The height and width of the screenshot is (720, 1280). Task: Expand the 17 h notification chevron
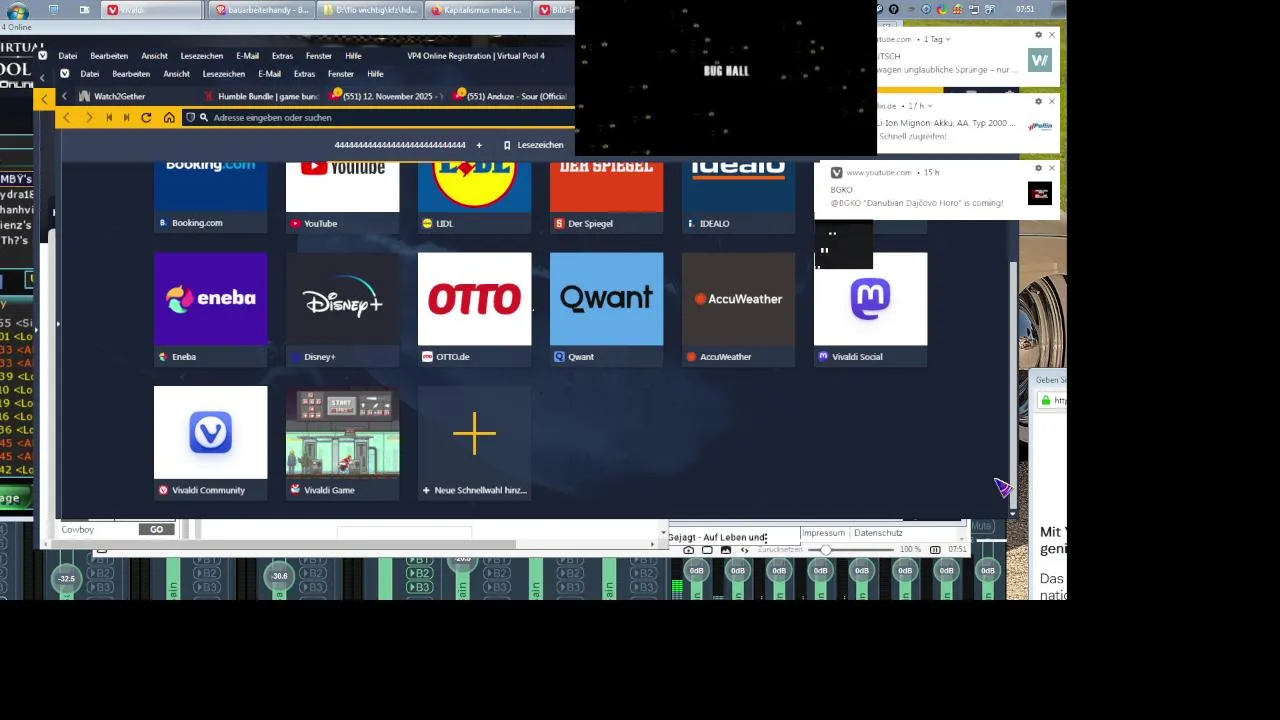pos(932,105)
